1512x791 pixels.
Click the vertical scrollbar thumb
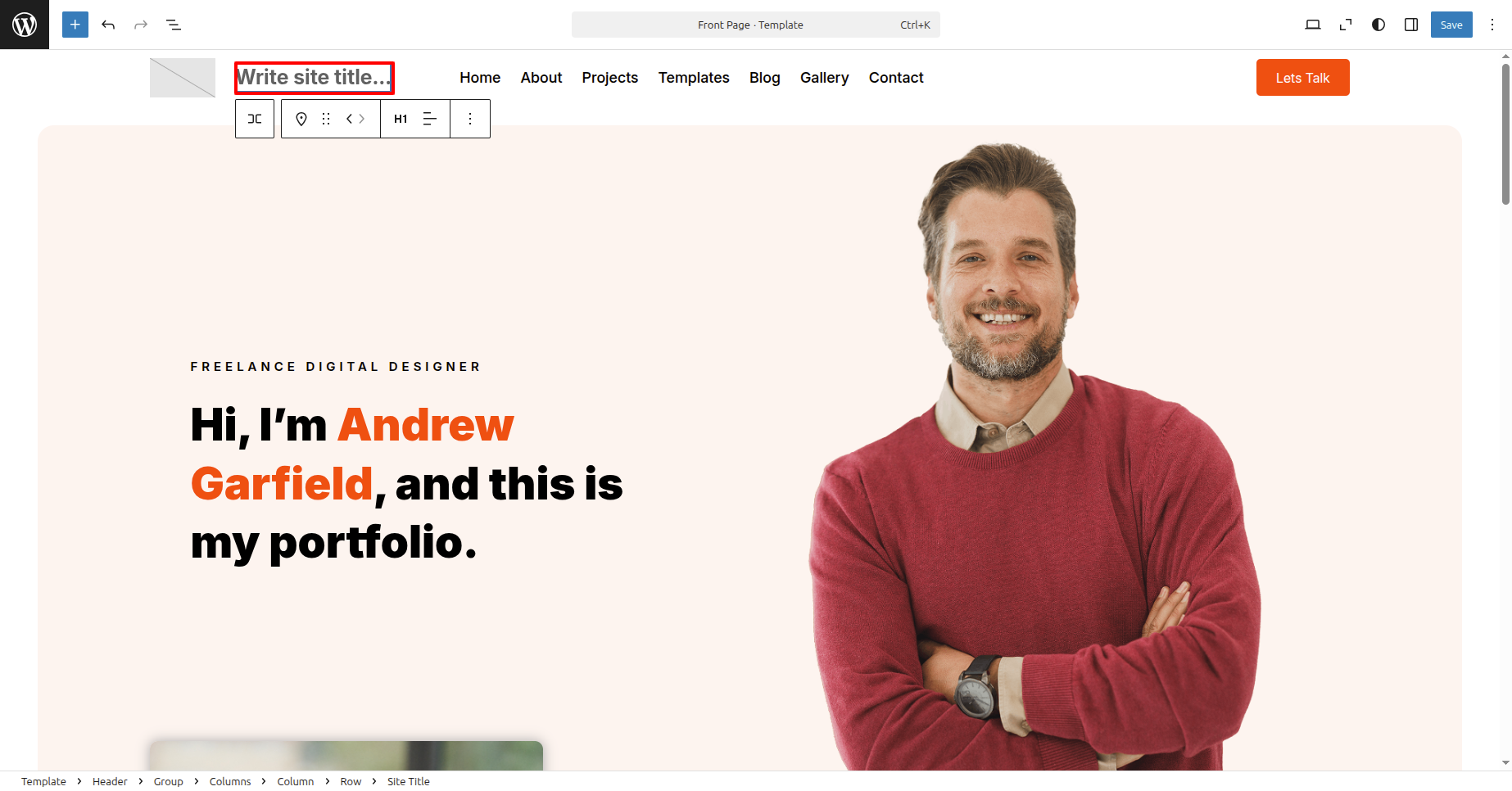tap(1505, 133)
